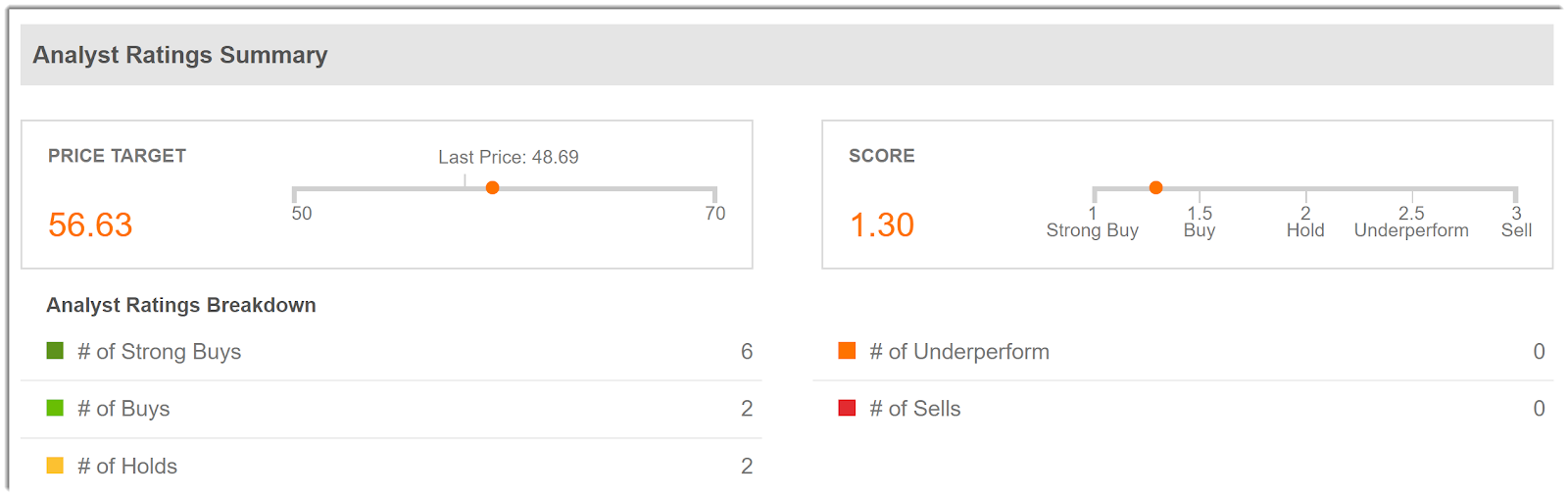This screenshot has width=1568, height=496.
Task: Click the red Sells color swatch
Action: 847,408
